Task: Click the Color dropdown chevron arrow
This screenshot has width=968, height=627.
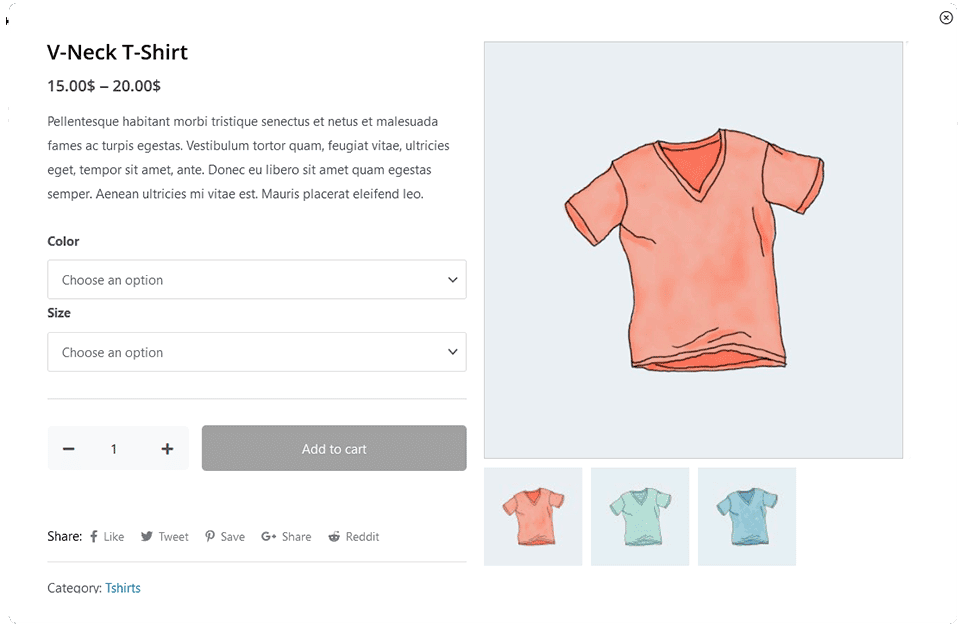Action: point(452,280)
